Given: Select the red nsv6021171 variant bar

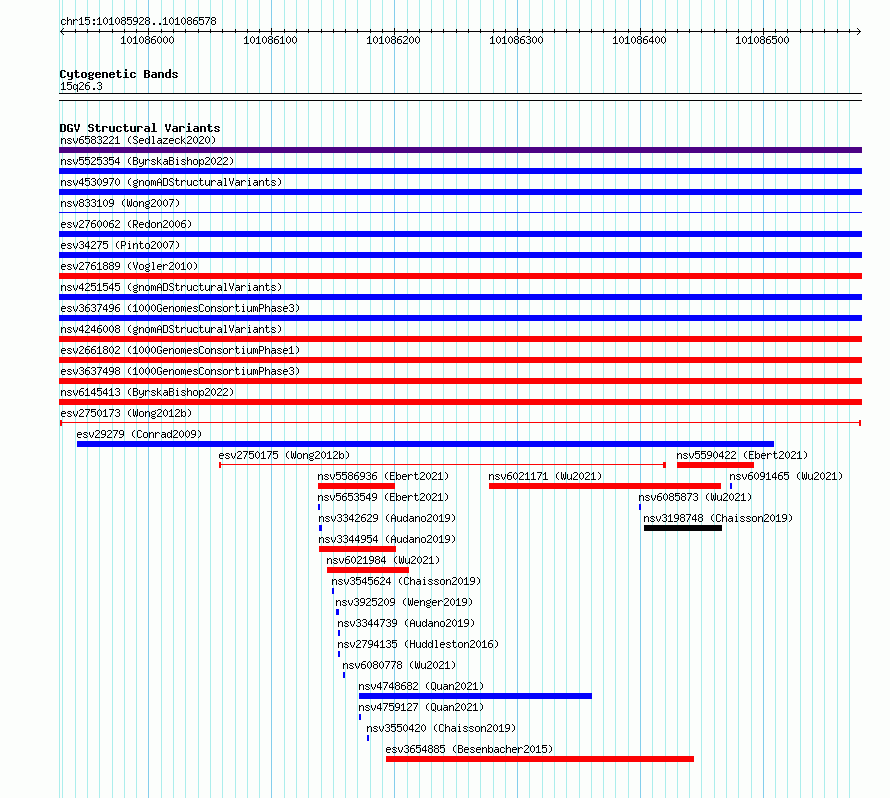Looking at the screenshot, I should [x=604, y=486].
